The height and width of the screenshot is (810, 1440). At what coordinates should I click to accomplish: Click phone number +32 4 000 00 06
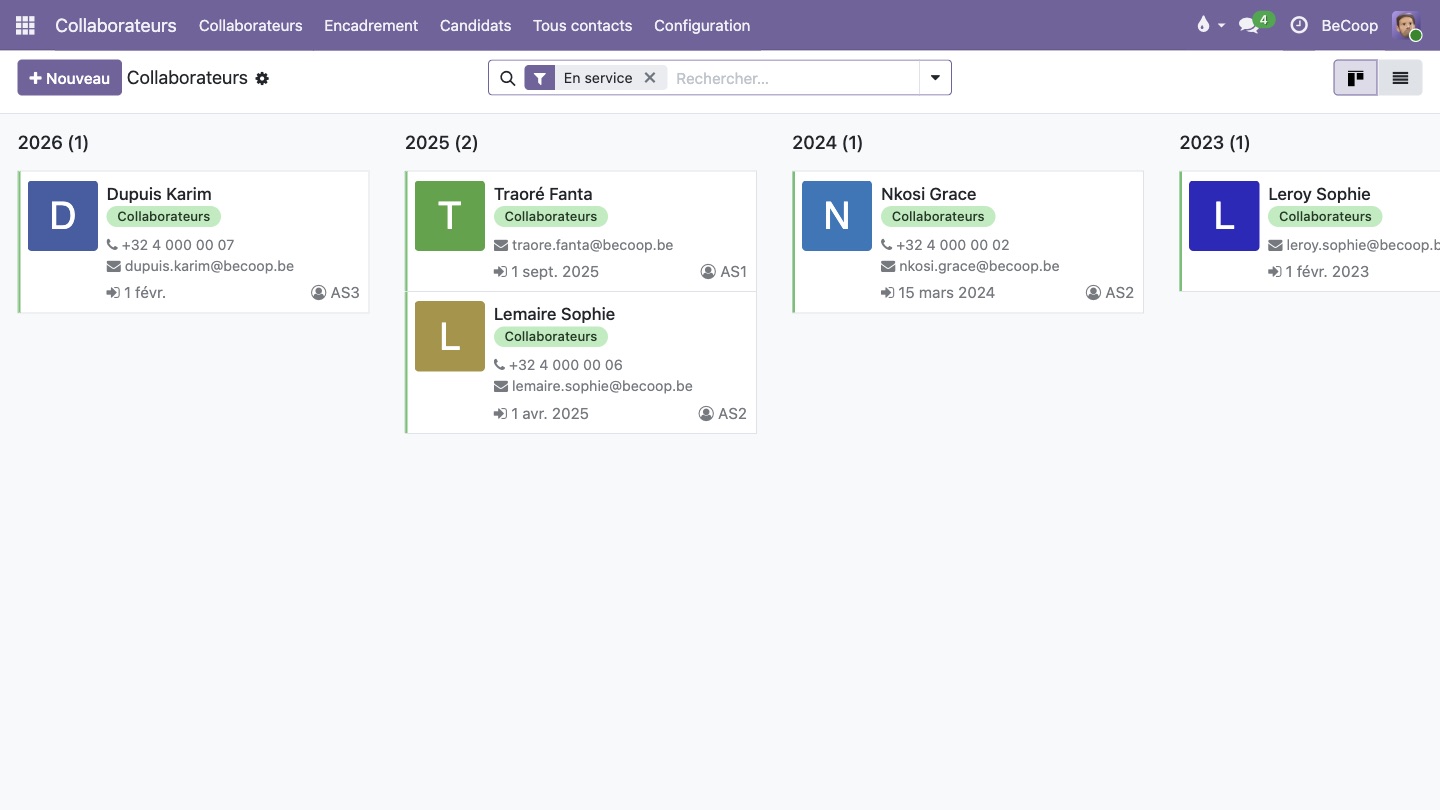coord(566,365)
